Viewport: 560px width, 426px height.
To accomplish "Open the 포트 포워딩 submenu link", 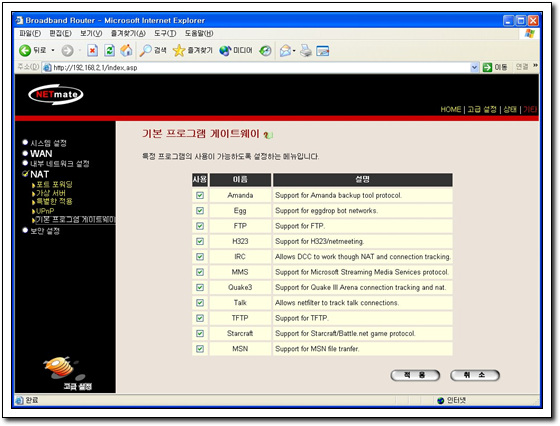I will (x=54, y=185).
